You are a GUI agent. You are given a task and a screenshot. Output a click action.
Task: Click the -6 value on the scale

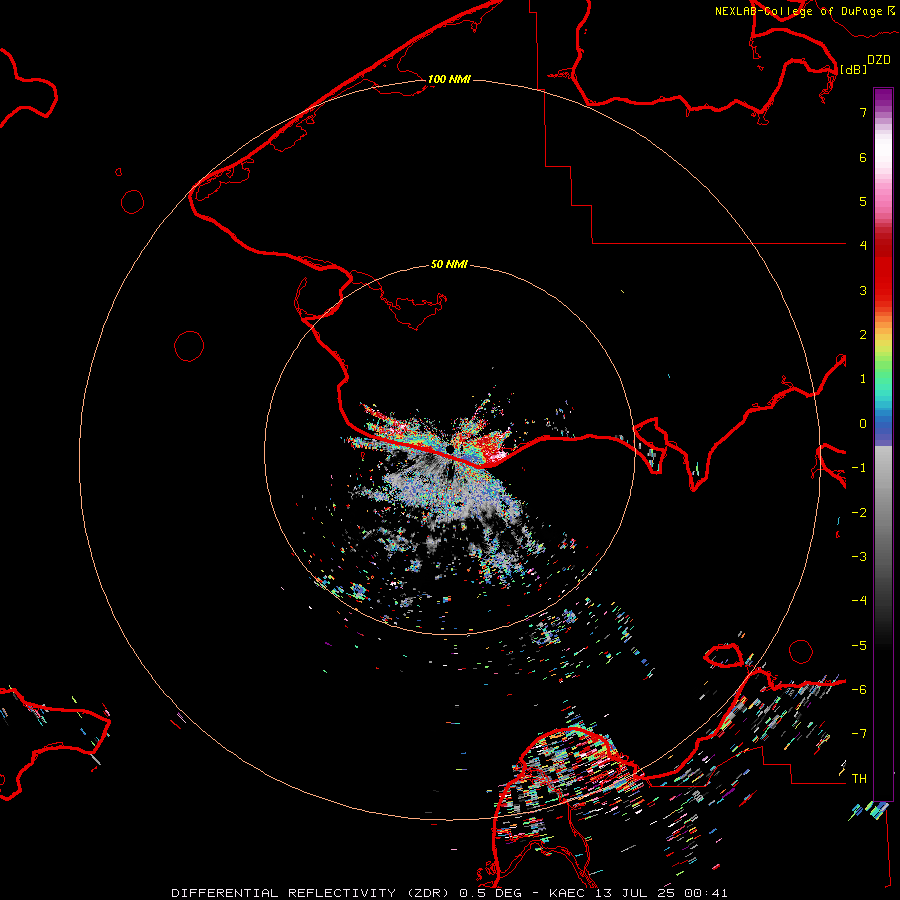click(x=859, y=690)
